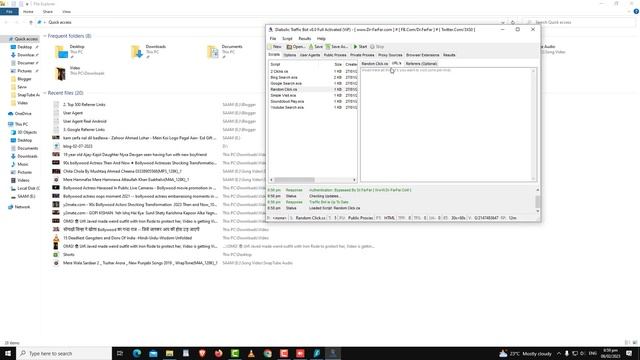Screen dimensions: 640x360
Task: Switch to the User Agents tab
Action: 310,55
